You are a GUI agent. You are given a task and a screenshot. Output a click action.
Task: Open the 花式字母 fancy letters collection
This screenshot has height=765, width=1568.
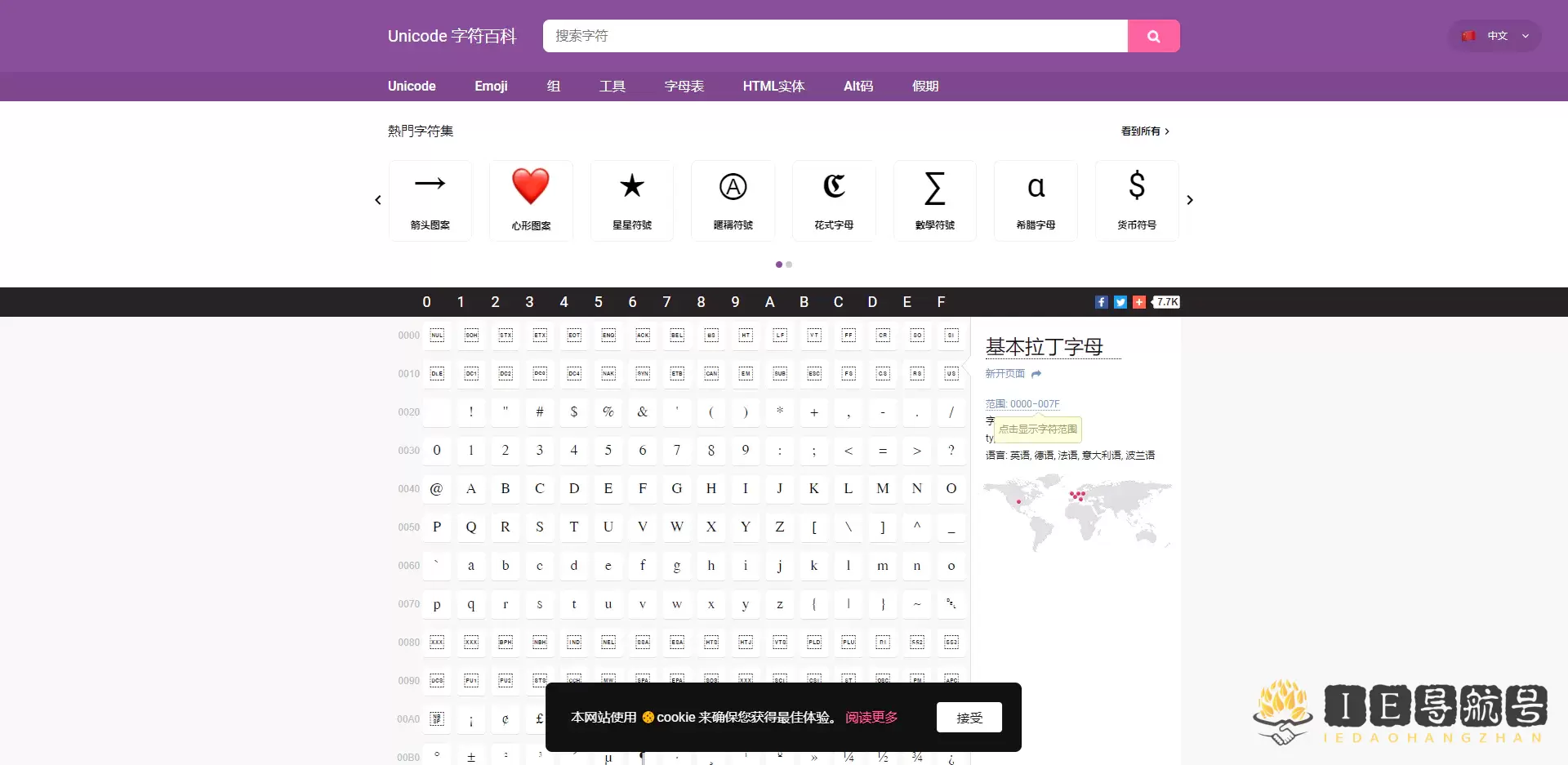click(x=834, y=199)
